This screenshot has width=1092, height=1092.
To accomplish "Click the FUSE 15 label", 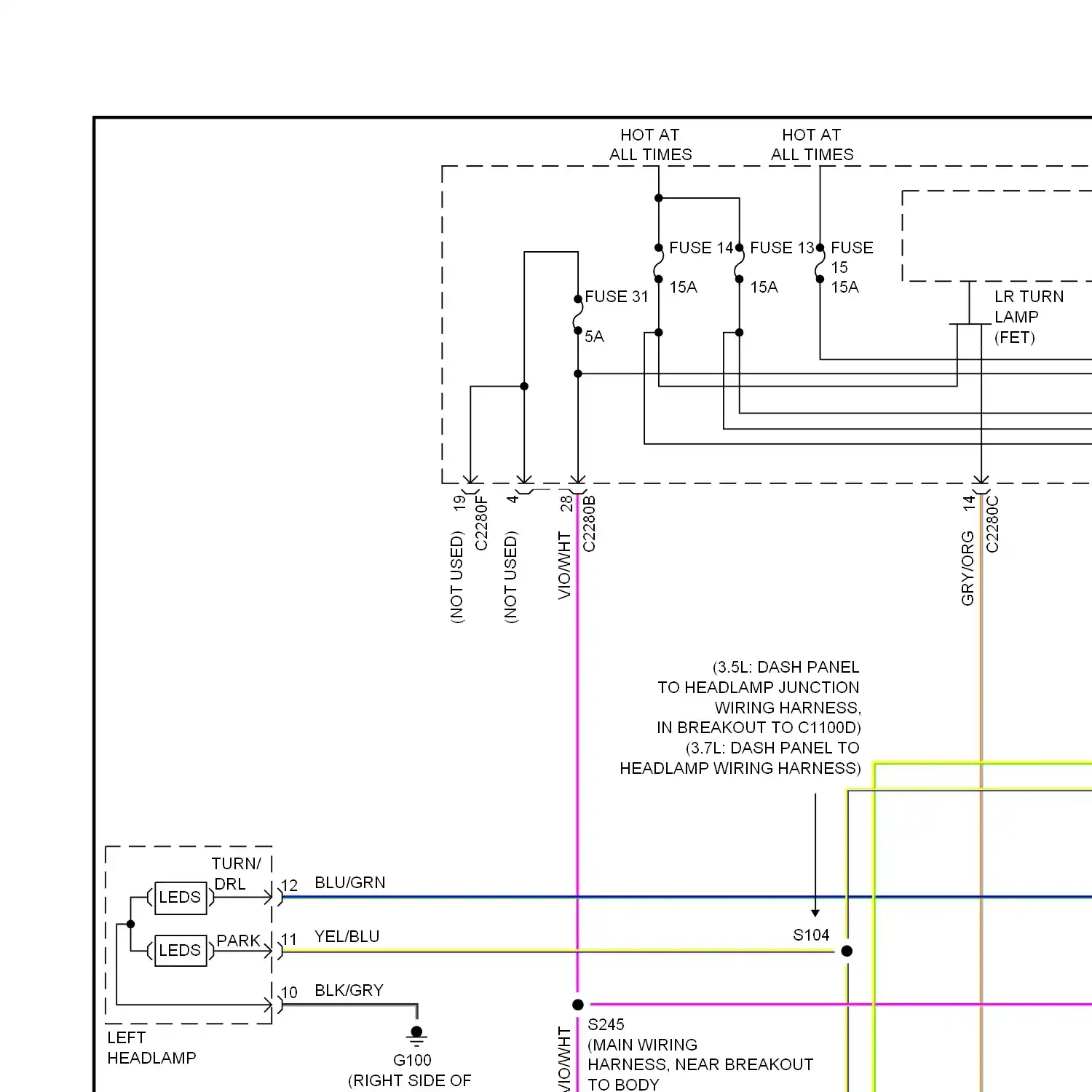I will pyautogui.click(x=852, y=257).
